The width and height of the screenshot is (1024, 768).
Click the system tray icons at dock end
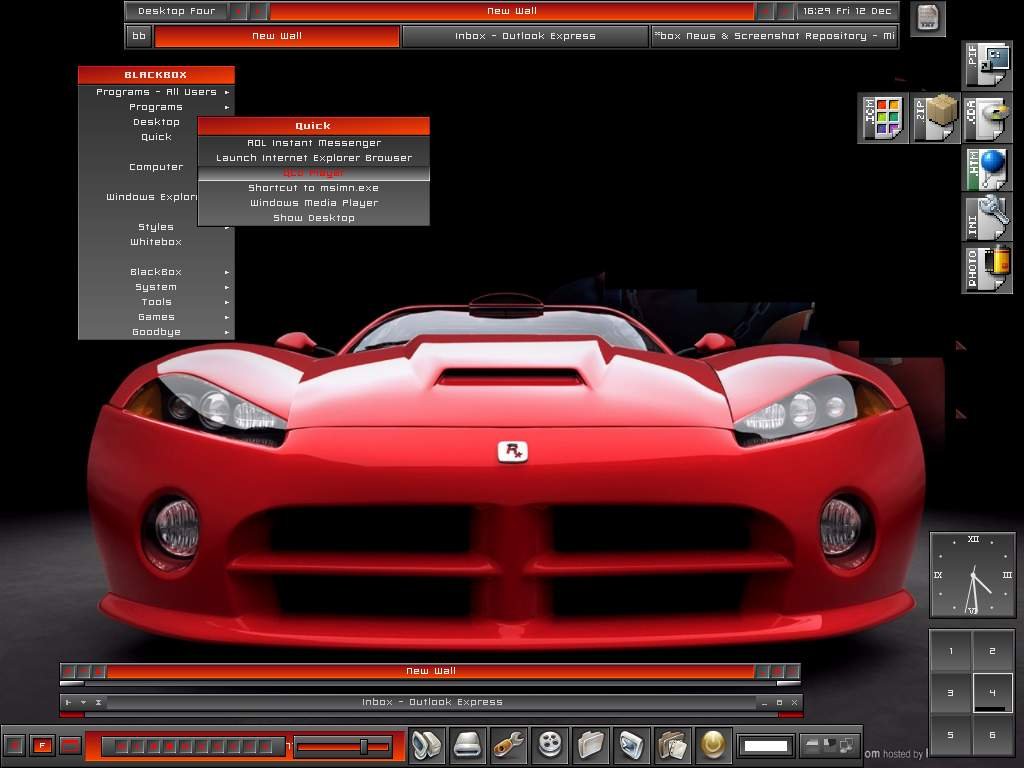829,745
